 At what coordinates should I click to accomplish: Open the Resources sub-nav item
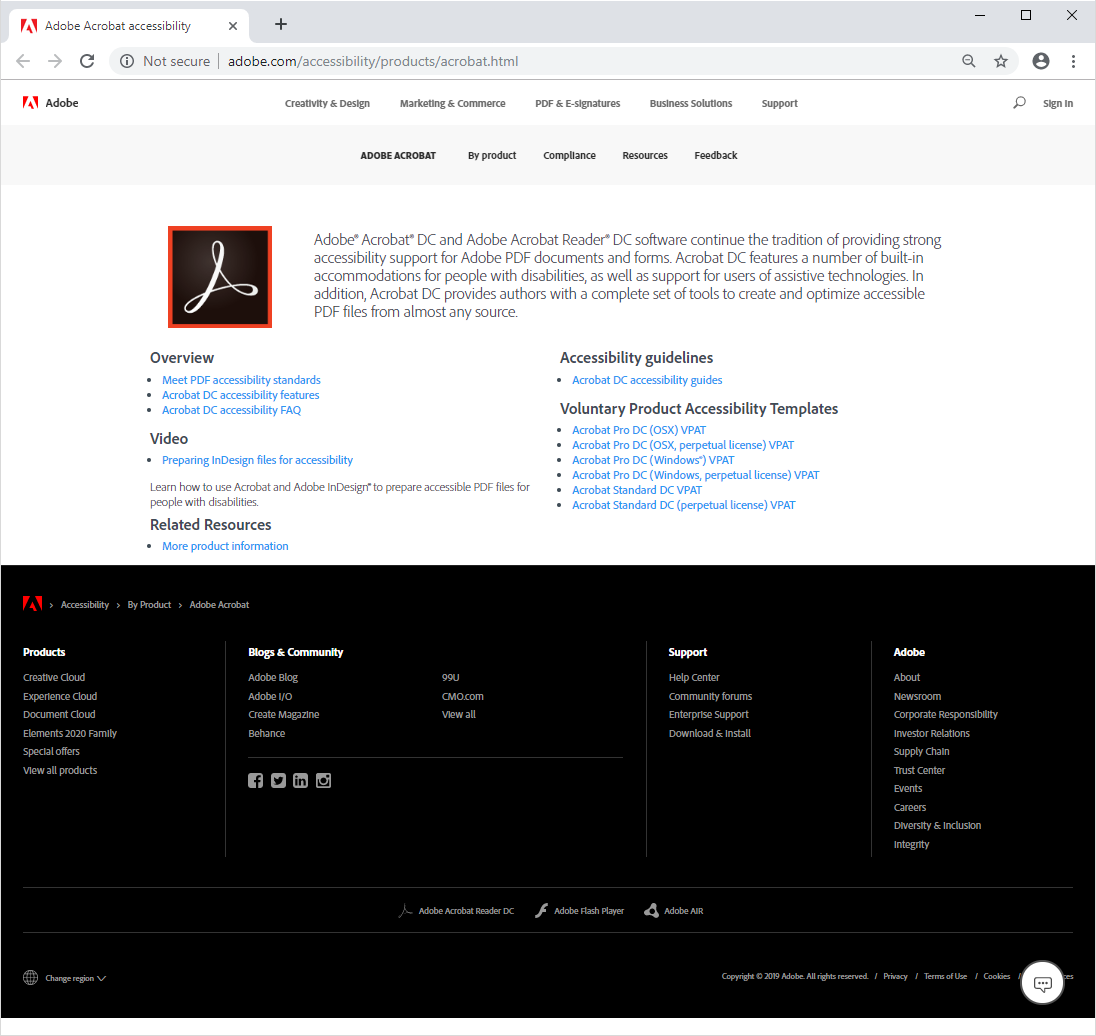[644, 155]
